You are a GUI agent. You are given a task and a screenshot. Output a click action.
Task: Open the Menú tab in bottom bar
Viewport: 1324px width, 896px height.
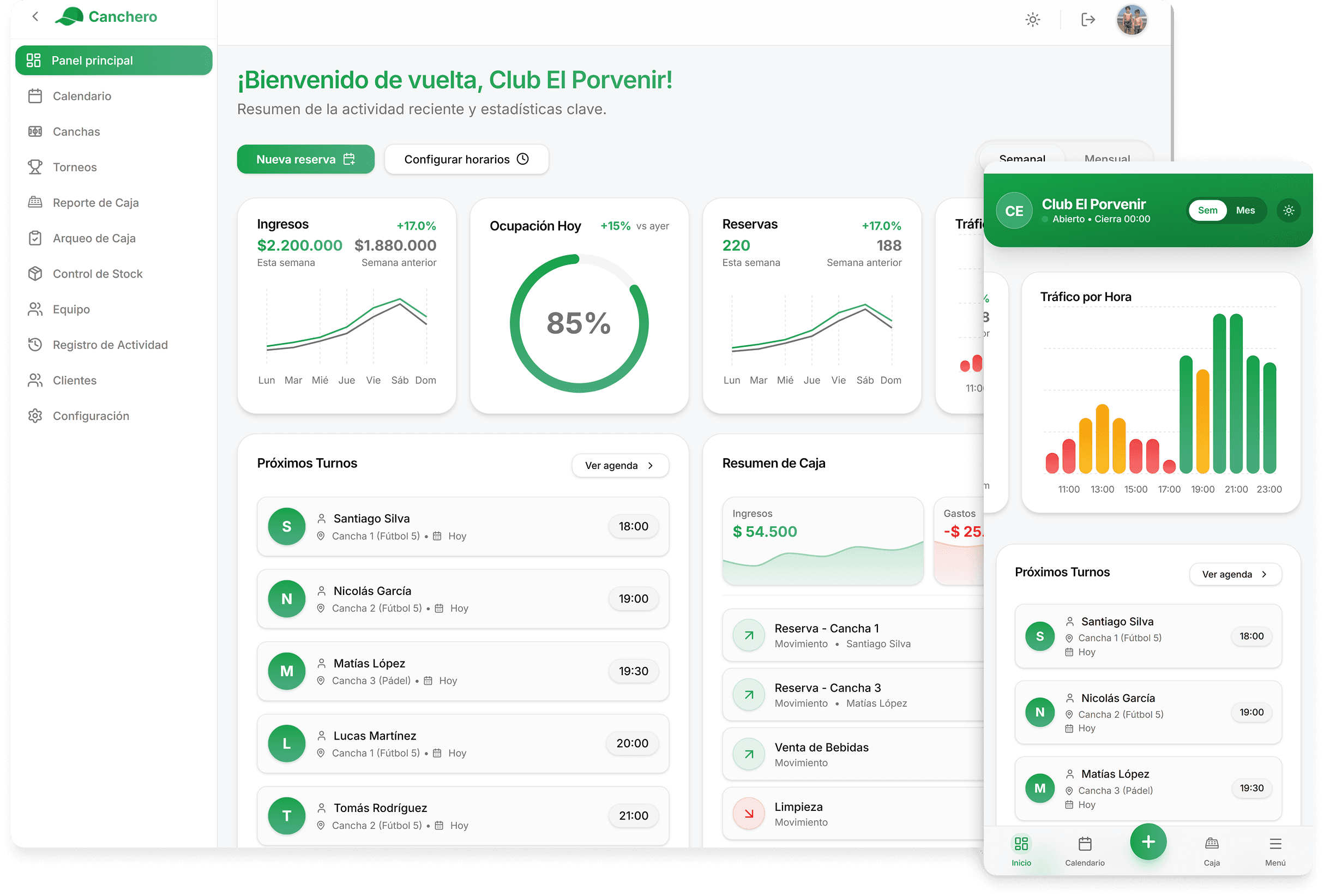pos(1275,850)
